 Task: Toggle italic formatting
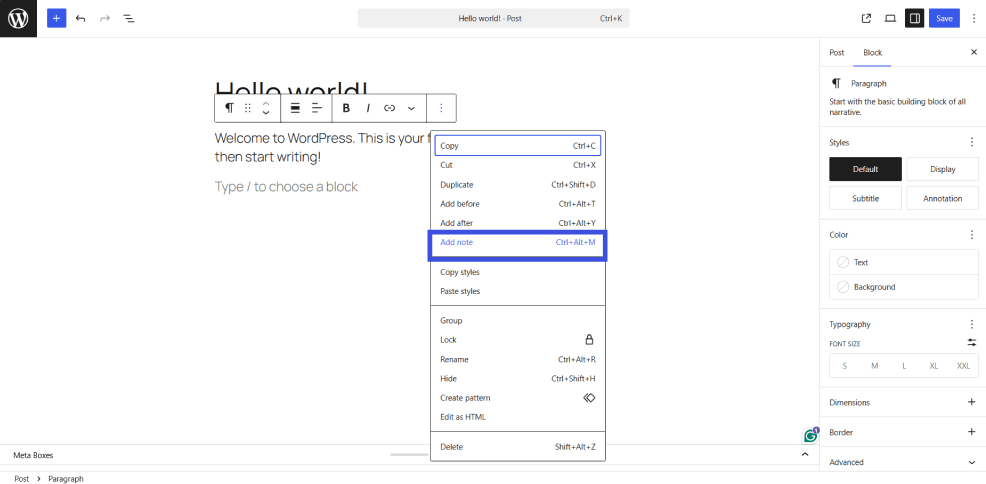click(368, 108)
